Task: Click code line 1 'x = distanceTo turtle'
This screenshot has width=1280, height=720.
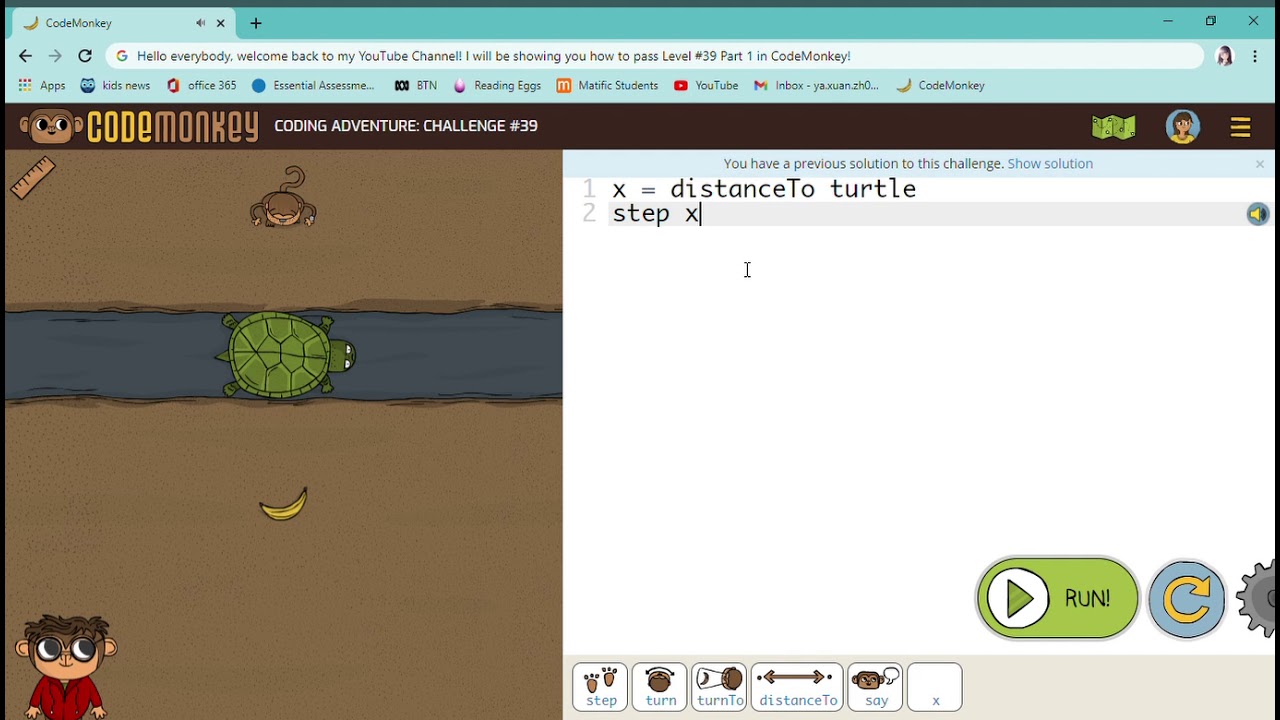Action: (764, 189)
